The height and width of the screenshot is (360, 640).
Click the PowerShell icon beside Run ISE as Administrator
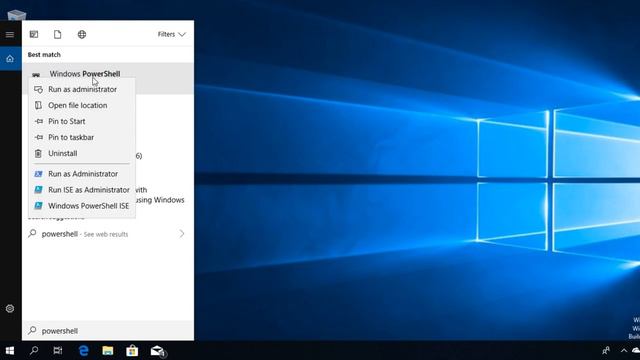38,190
